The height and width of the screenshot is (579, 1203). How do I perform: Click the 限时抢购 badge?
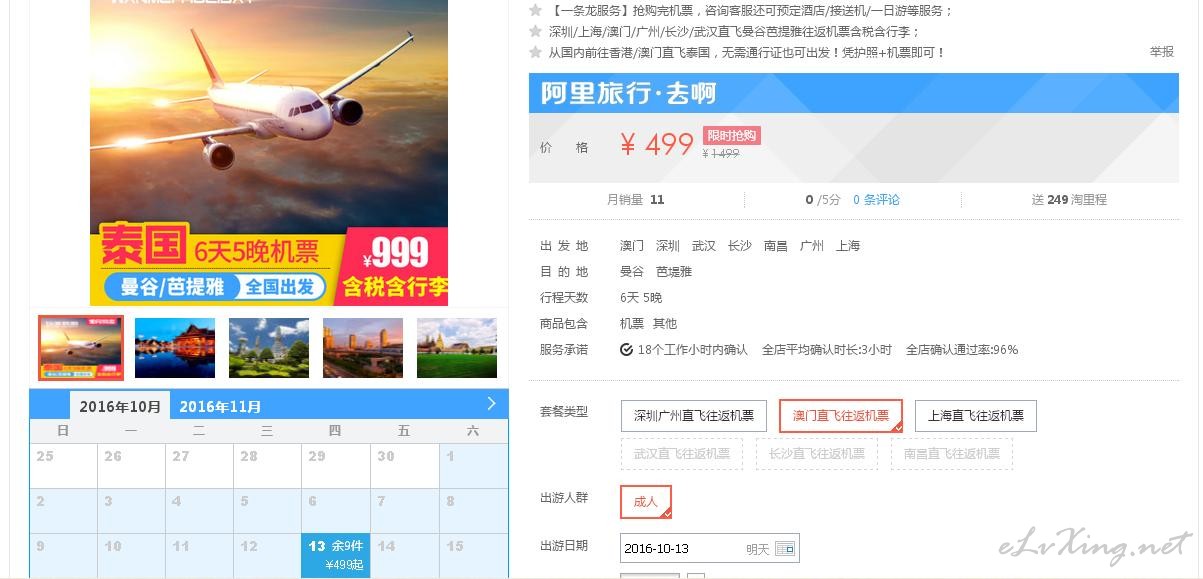(x=732, y=136)
